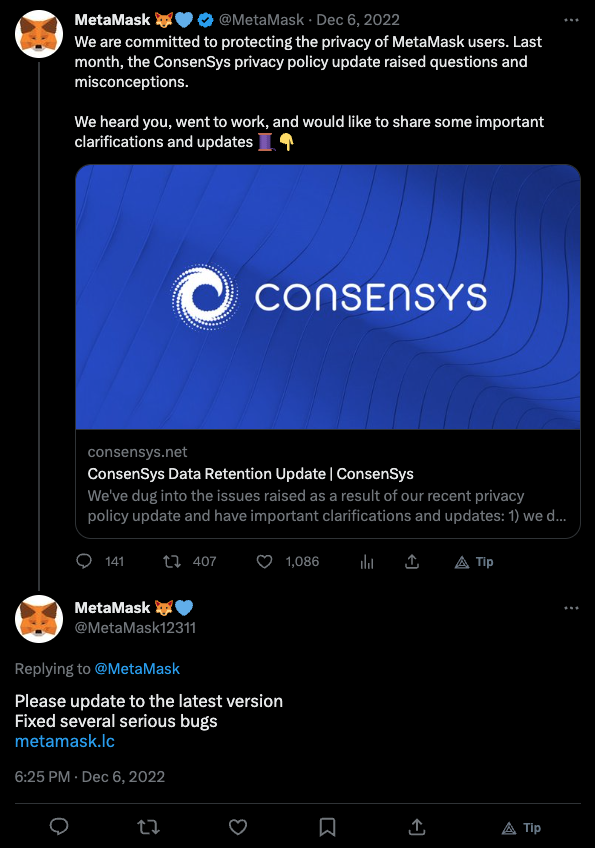Like the @MetaMask12311 reply
This screenshot has width=595, height=848.
point(237,827)
